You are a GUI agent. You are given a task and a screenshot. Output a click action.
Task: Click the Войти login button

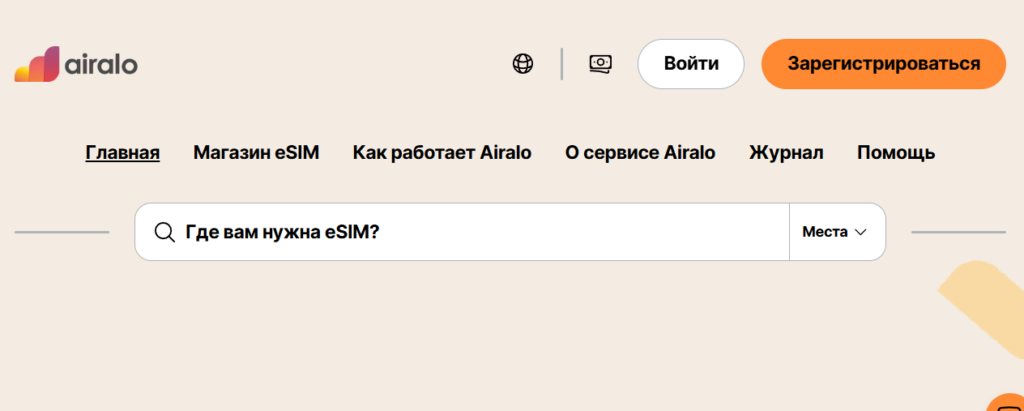[691, 64]
